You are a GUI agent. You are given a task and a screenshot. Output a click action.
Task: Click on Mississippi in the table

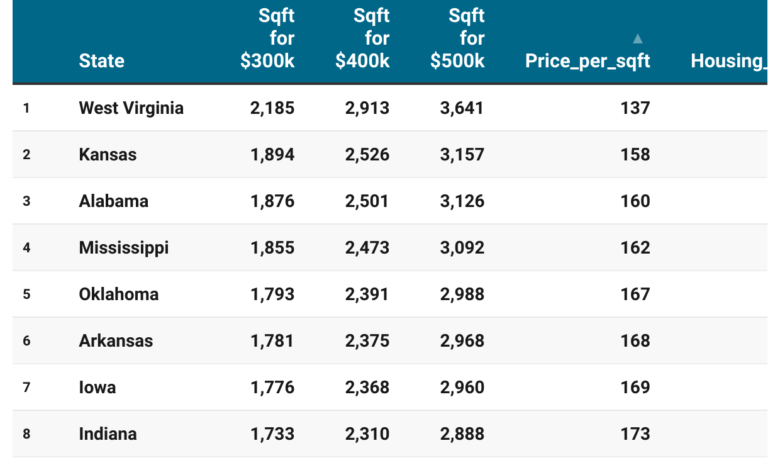coord(124,247)
